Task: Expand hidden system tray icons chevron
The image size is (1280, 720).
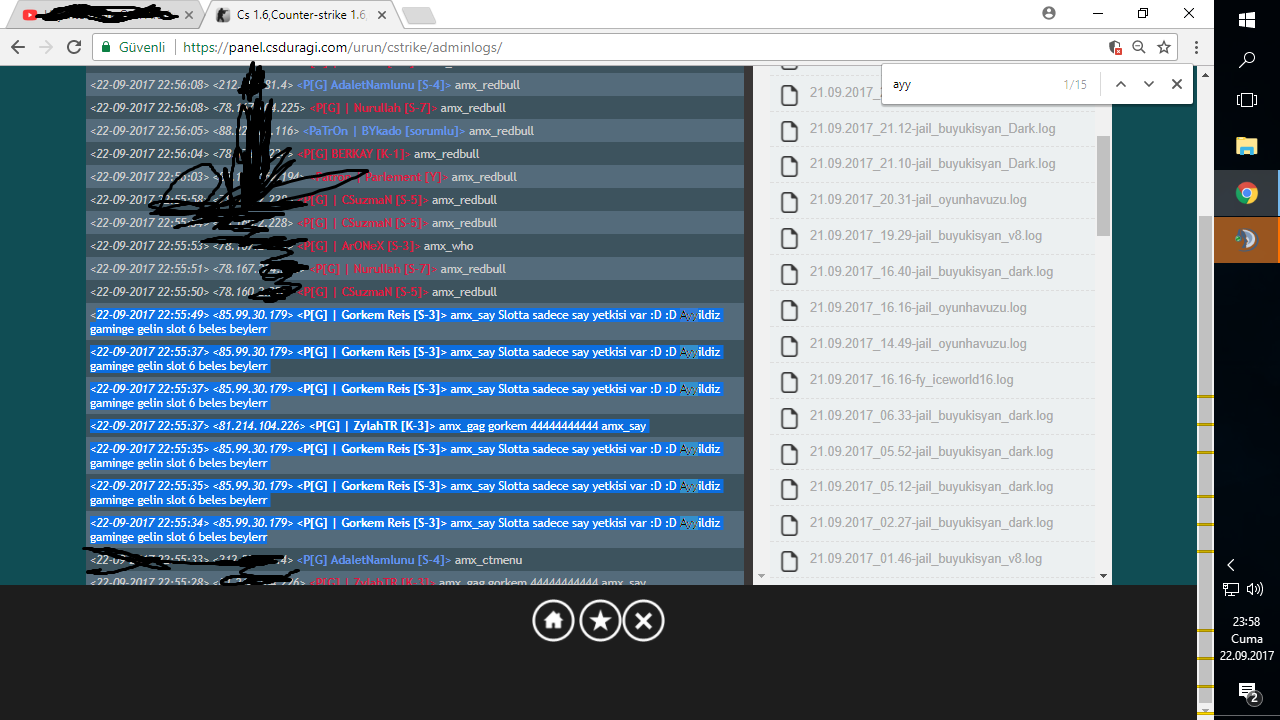Action: [x=1231, y=565]
